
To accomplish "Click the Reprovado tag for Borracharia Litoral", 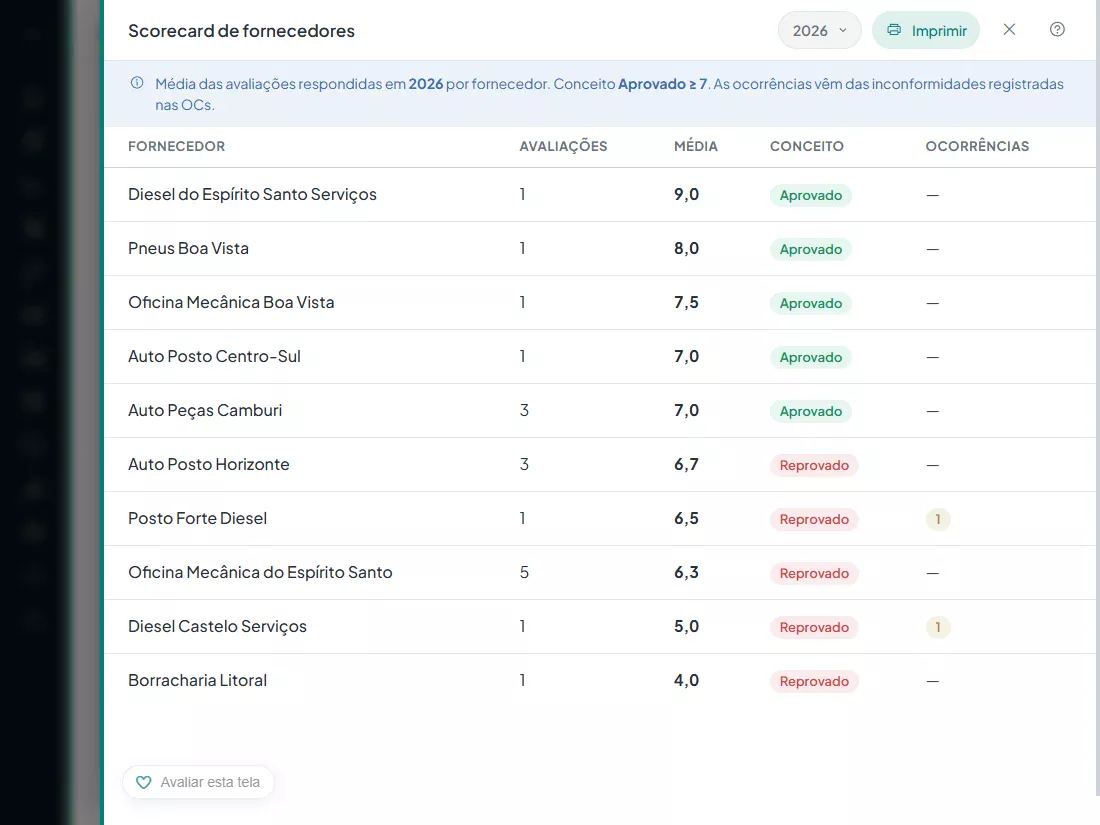I will coord(814,681).
